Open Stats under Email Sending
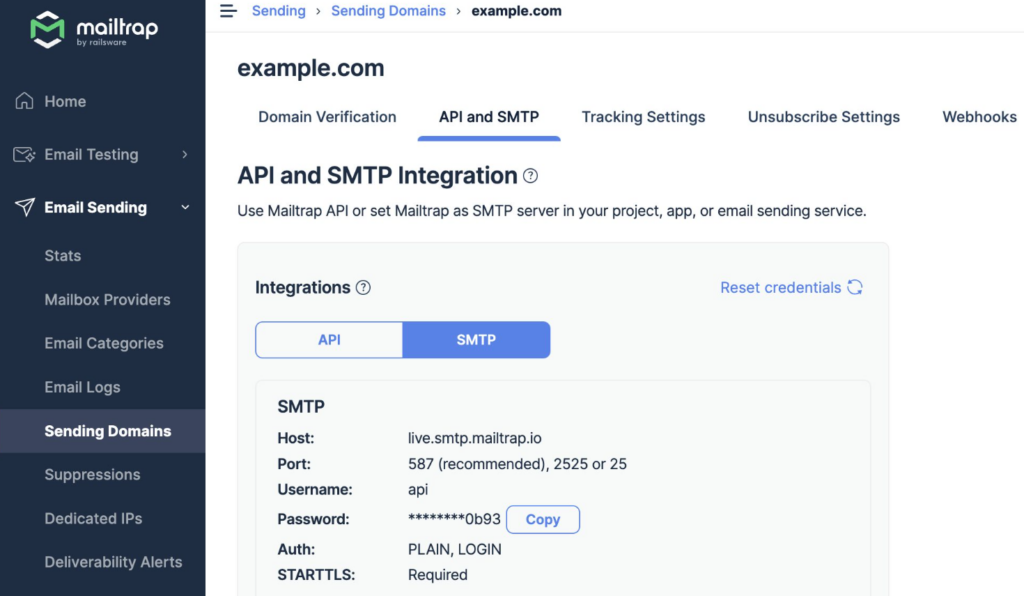This screenshot has width=1024, height=596. point(63,256)
